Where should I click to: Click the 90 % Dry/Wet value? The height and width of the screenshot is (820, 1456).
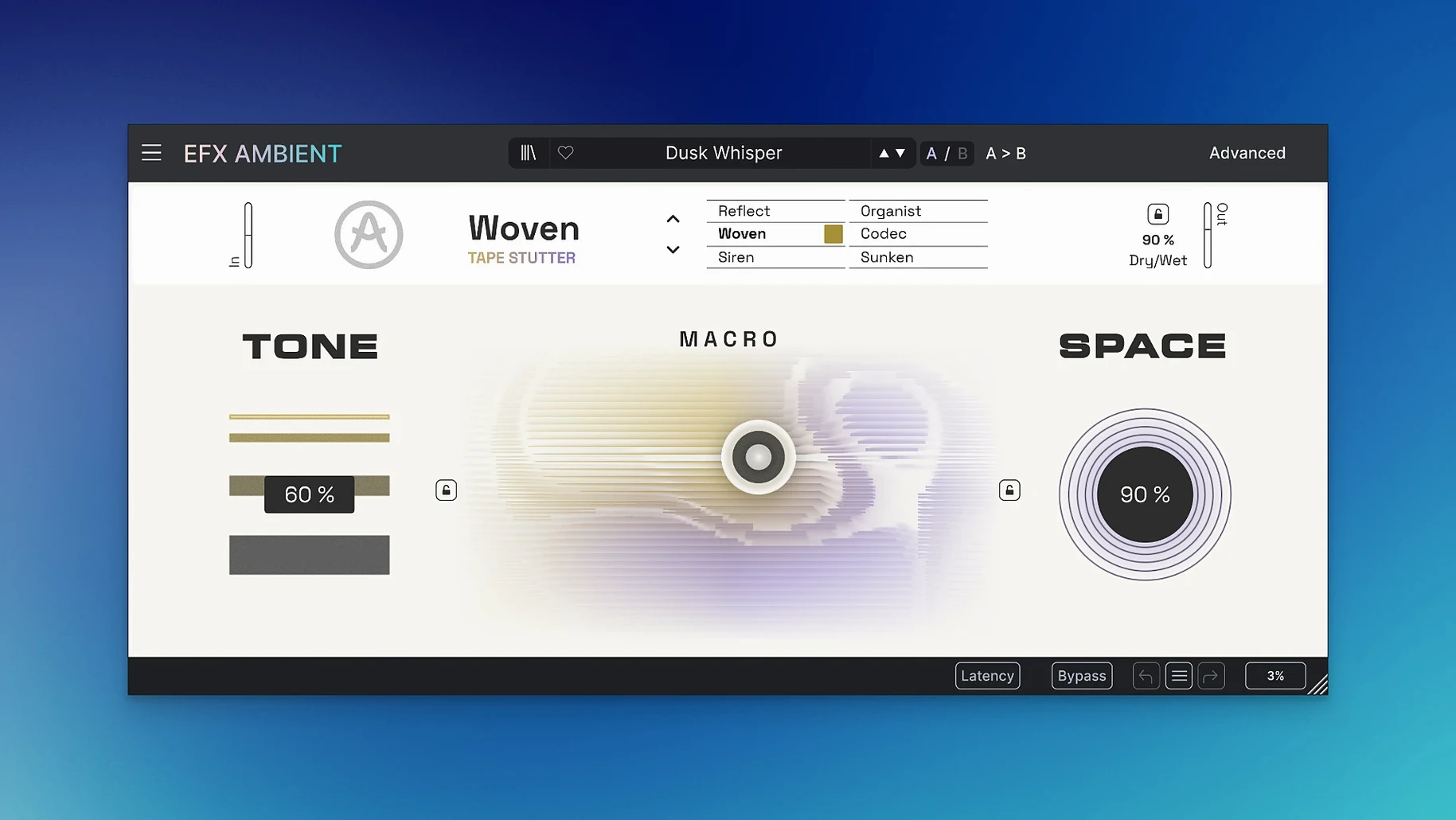point(1157,240)
